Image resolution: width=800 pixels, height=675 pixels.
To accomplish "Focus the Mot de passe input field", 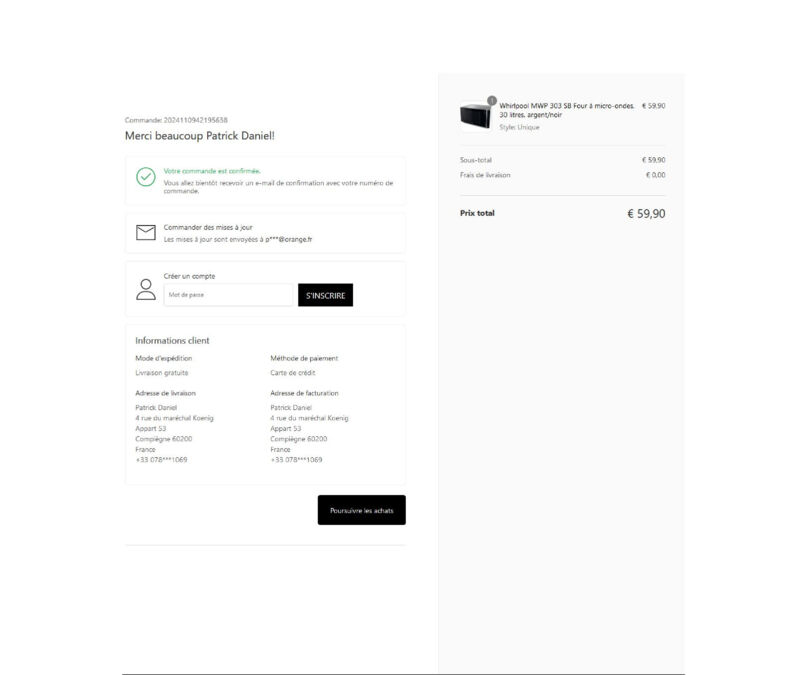I will (x=229, y=295).
